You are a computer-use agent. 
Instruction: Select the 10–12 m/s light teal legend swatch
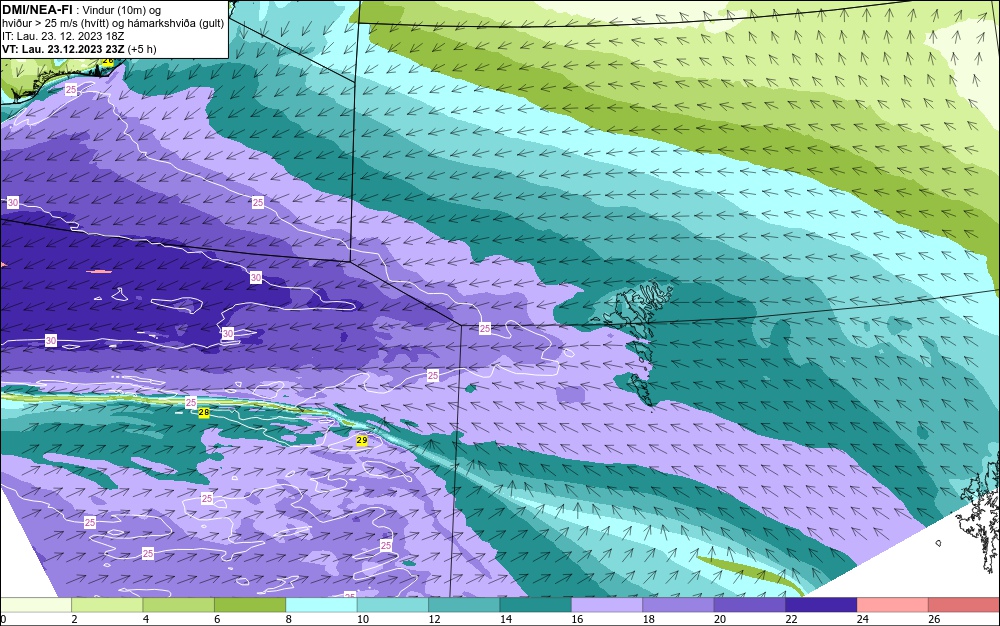393,604
